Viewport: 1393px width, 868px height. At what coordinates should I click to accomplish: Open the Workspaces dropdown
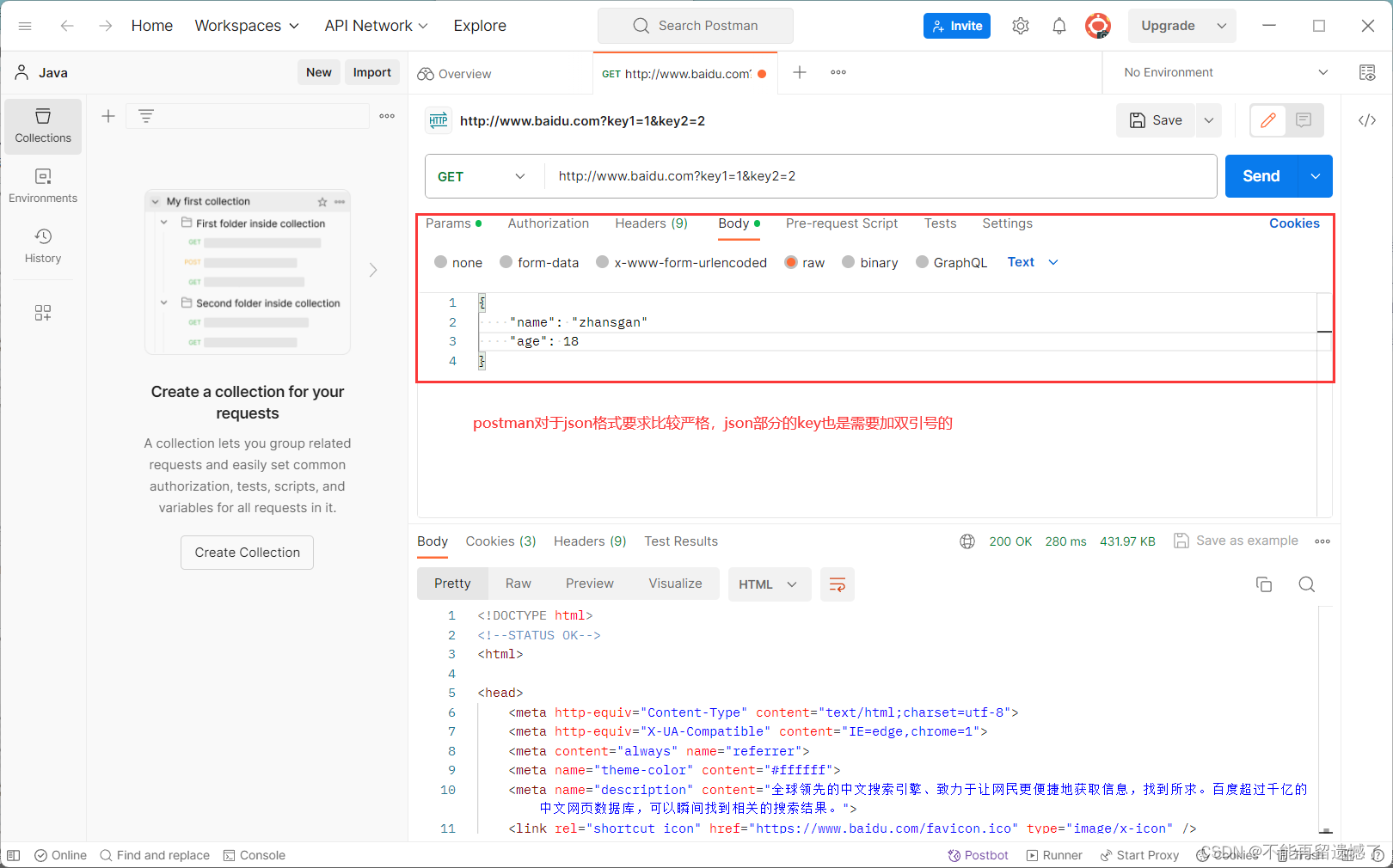247,26
